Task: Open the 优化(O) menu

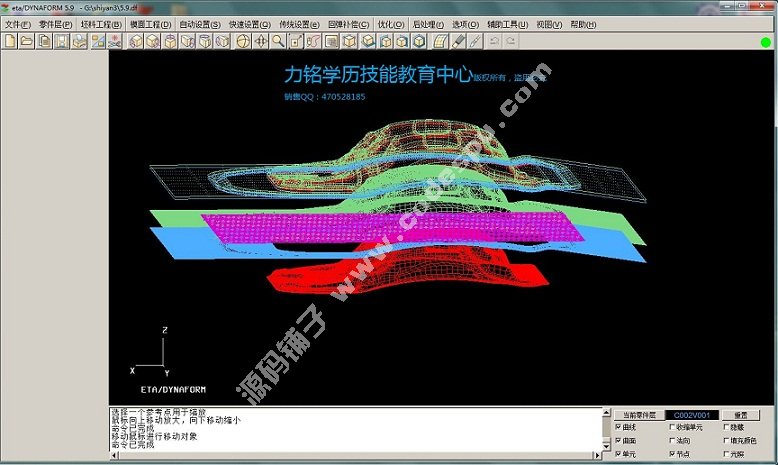Action: click(x=391, y=24)
